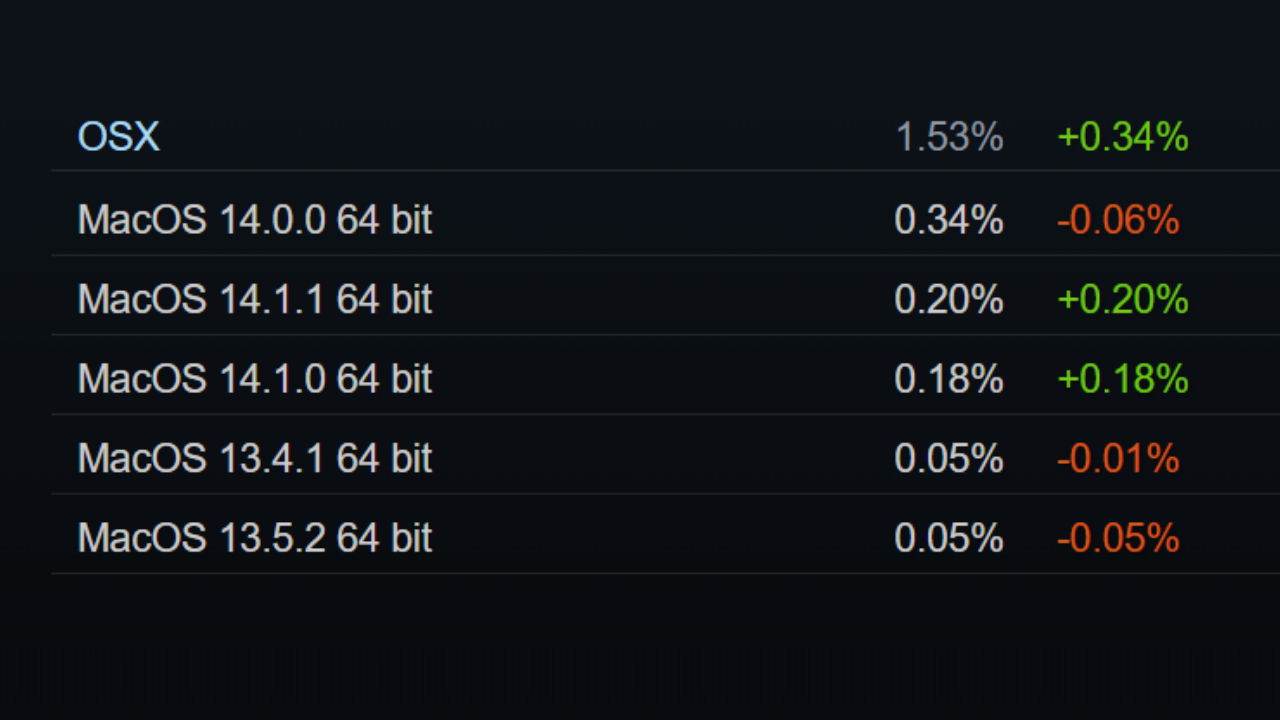Select the MacOS 14.1.1 64 bit label

click(x=255, y=299)
